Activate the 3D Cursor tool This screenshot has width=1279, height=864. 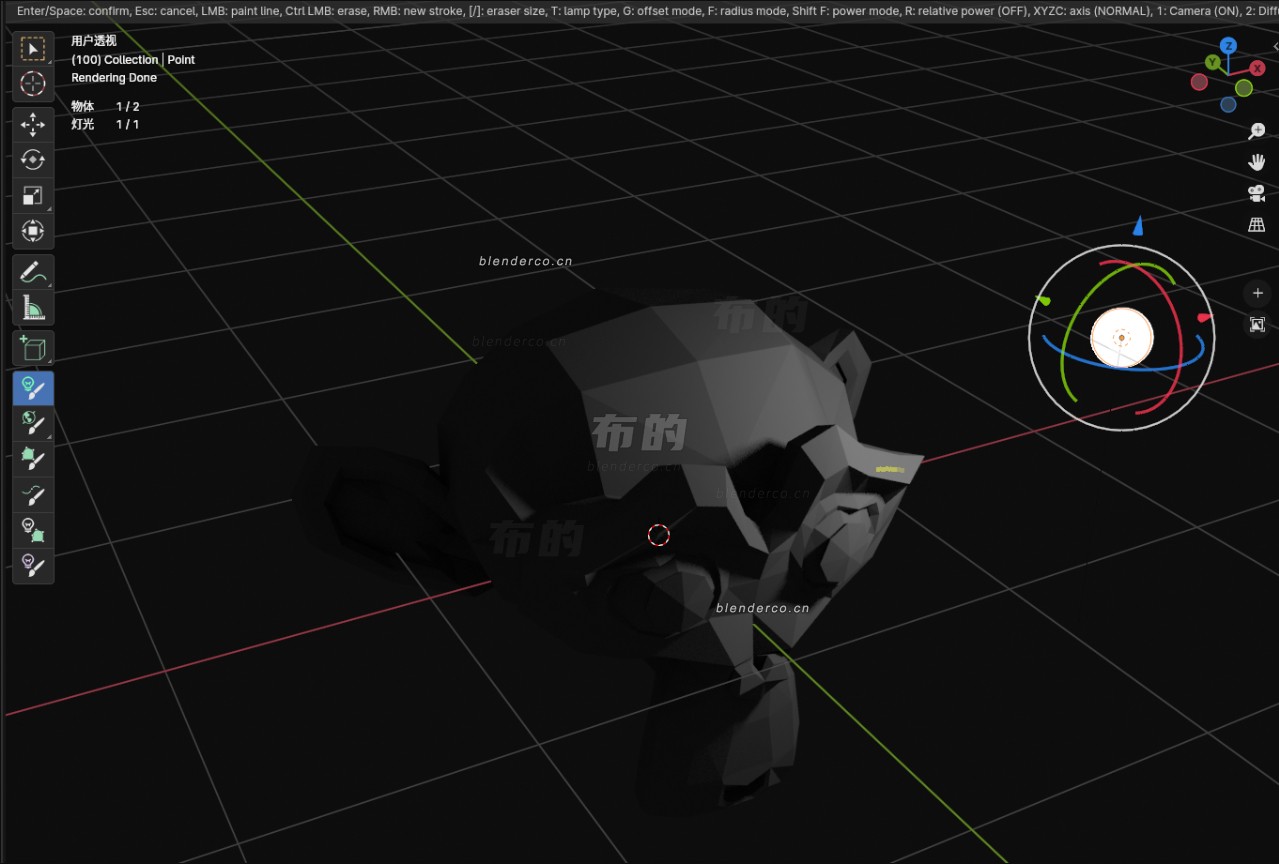[x=33, y=84]
